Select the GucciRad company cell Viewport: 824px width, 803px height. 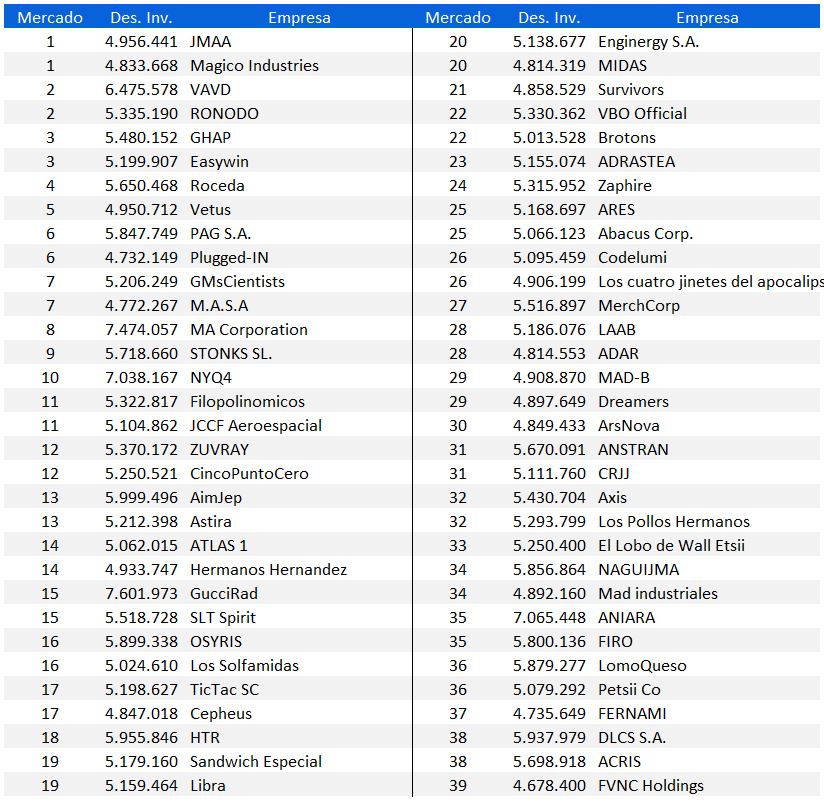[x=224, y=594]
